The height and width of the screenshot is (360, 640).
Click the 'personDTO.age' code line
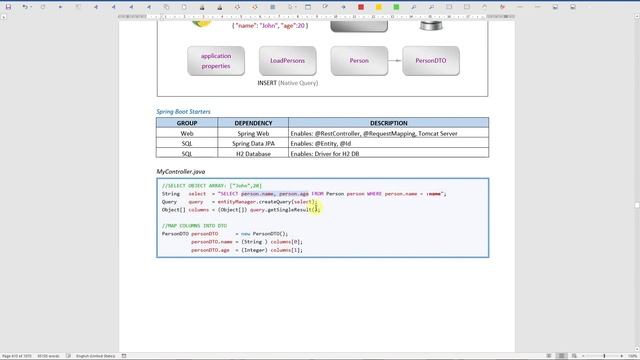pos(247,250)
